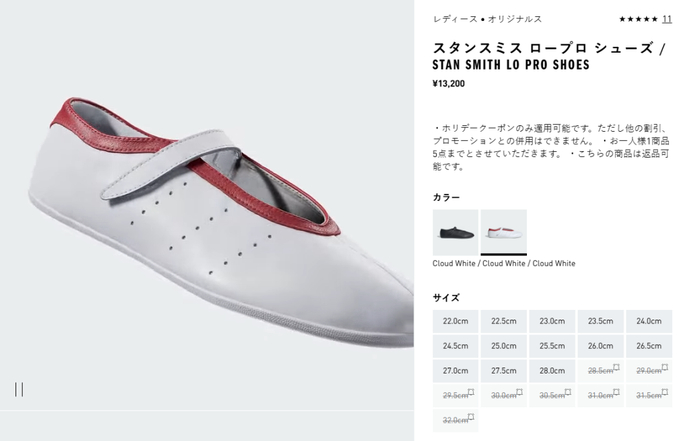Open the 11 reviews link

pyautogui.click(x=667, y=19)
